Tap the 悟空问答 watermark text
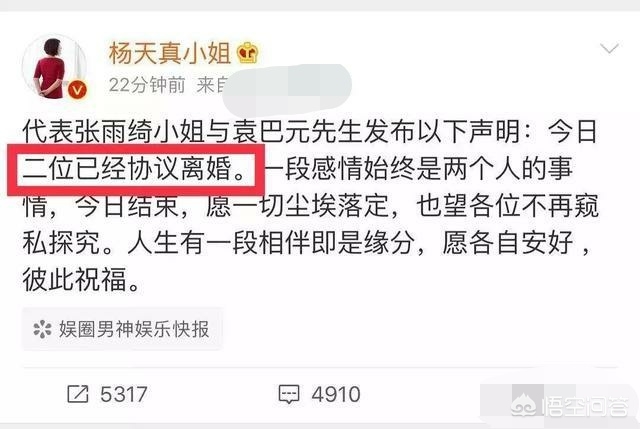Screen dimensions: 640x429 pyautogui.click(x=586, y=405)
